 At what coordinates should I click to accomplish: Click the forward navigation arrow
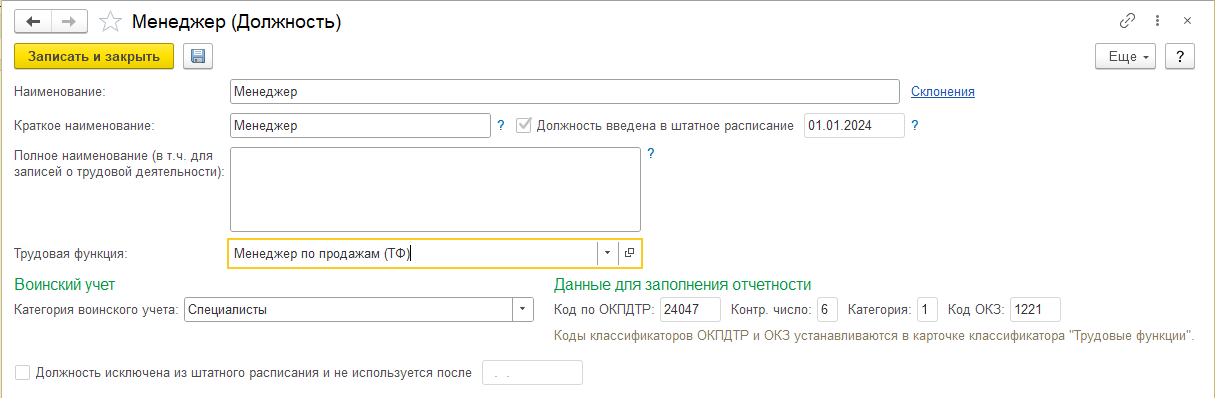(x=69, y=21)
